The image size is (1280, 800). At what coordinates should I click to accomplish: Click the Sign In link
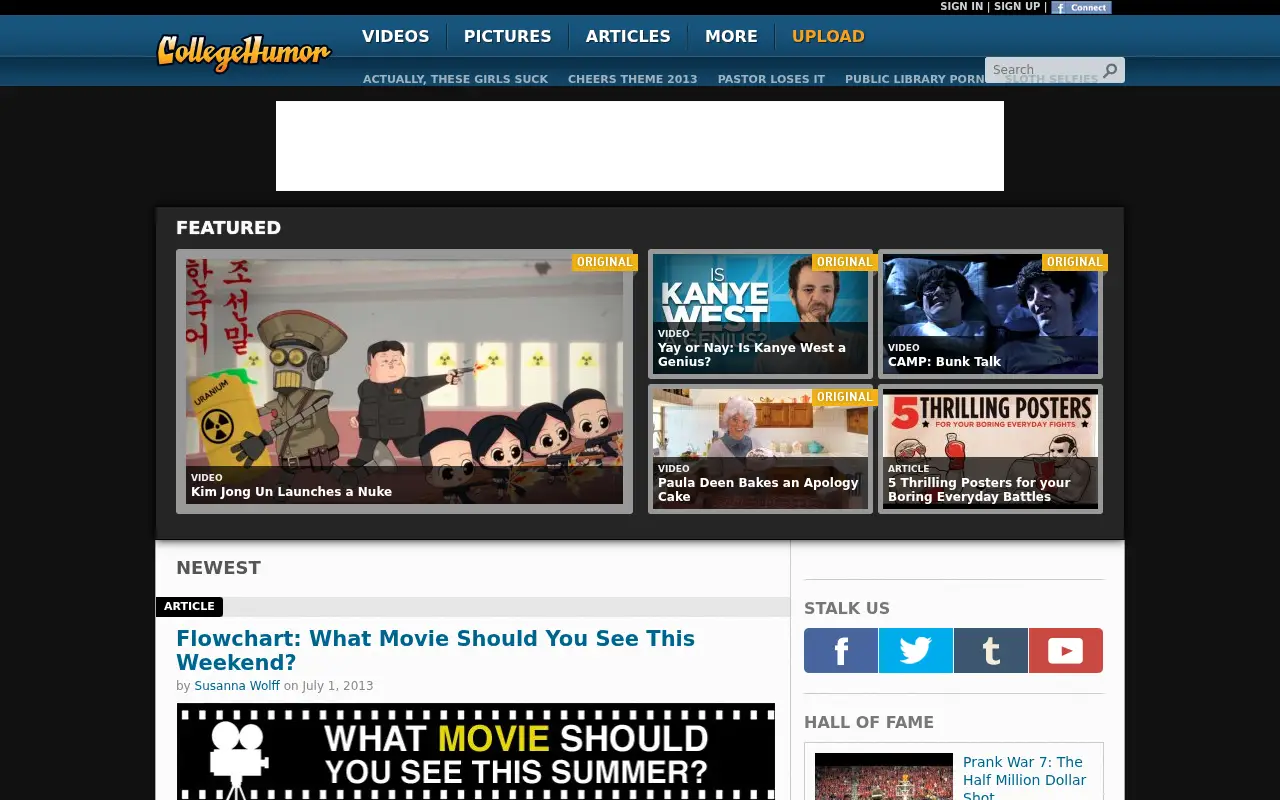[961, 7]
